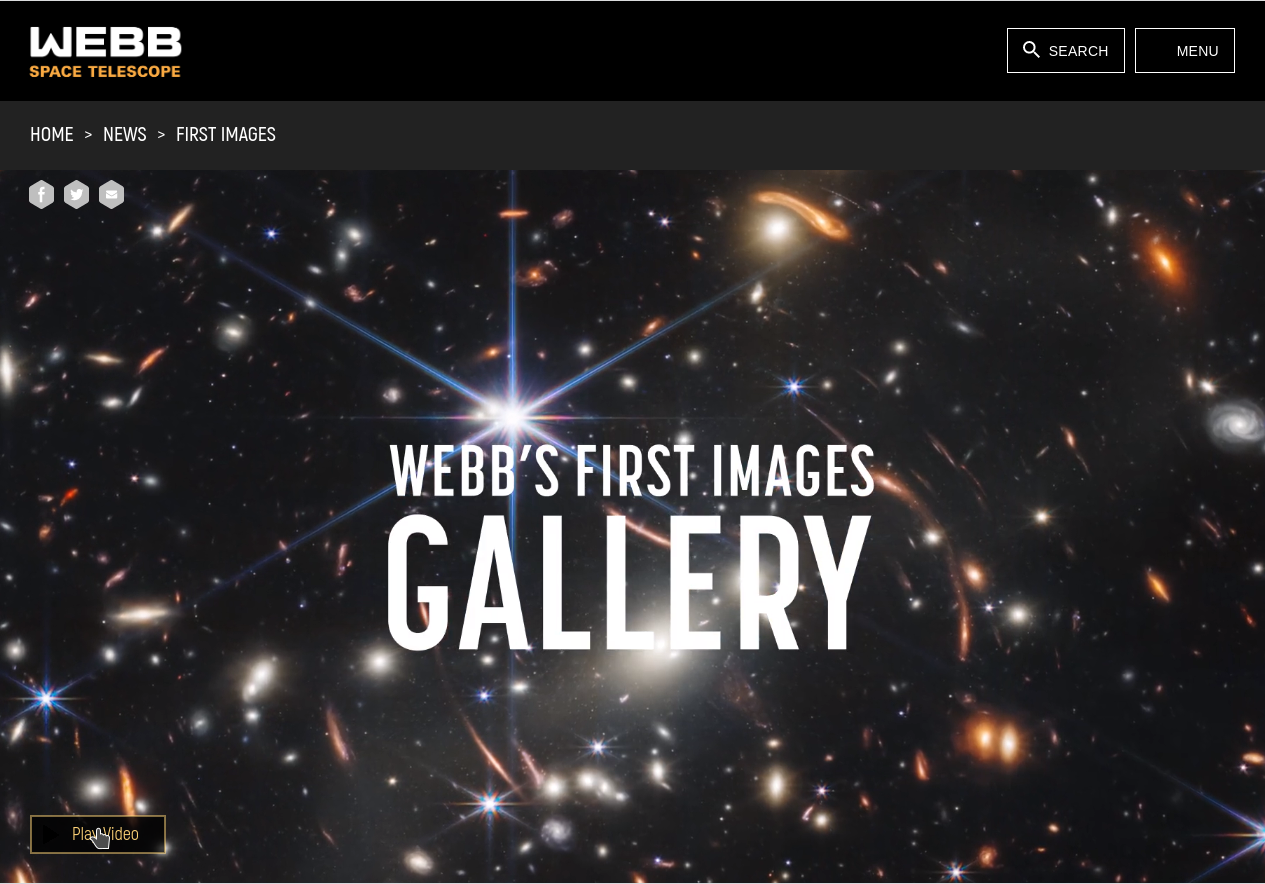Image resolution: width=1265 pixels, height=884 pixels.
Task: Click the spiral galaxy at right edge
Action: point(1236,422)
